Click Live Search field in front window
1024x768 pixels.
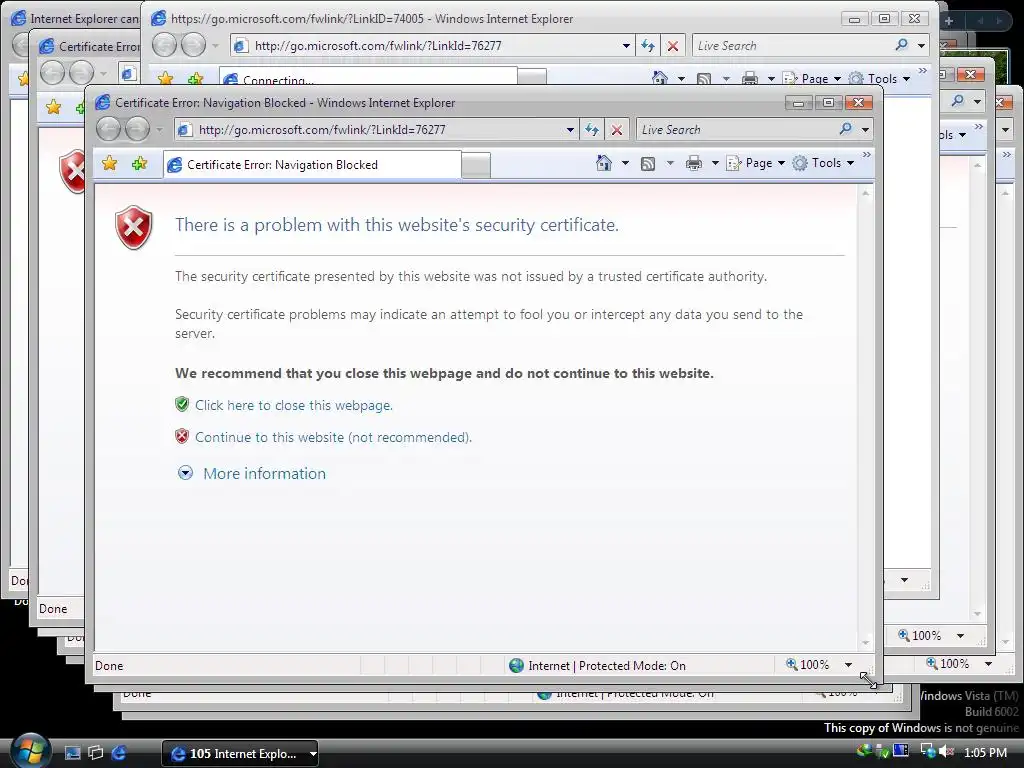click(736, 130)
